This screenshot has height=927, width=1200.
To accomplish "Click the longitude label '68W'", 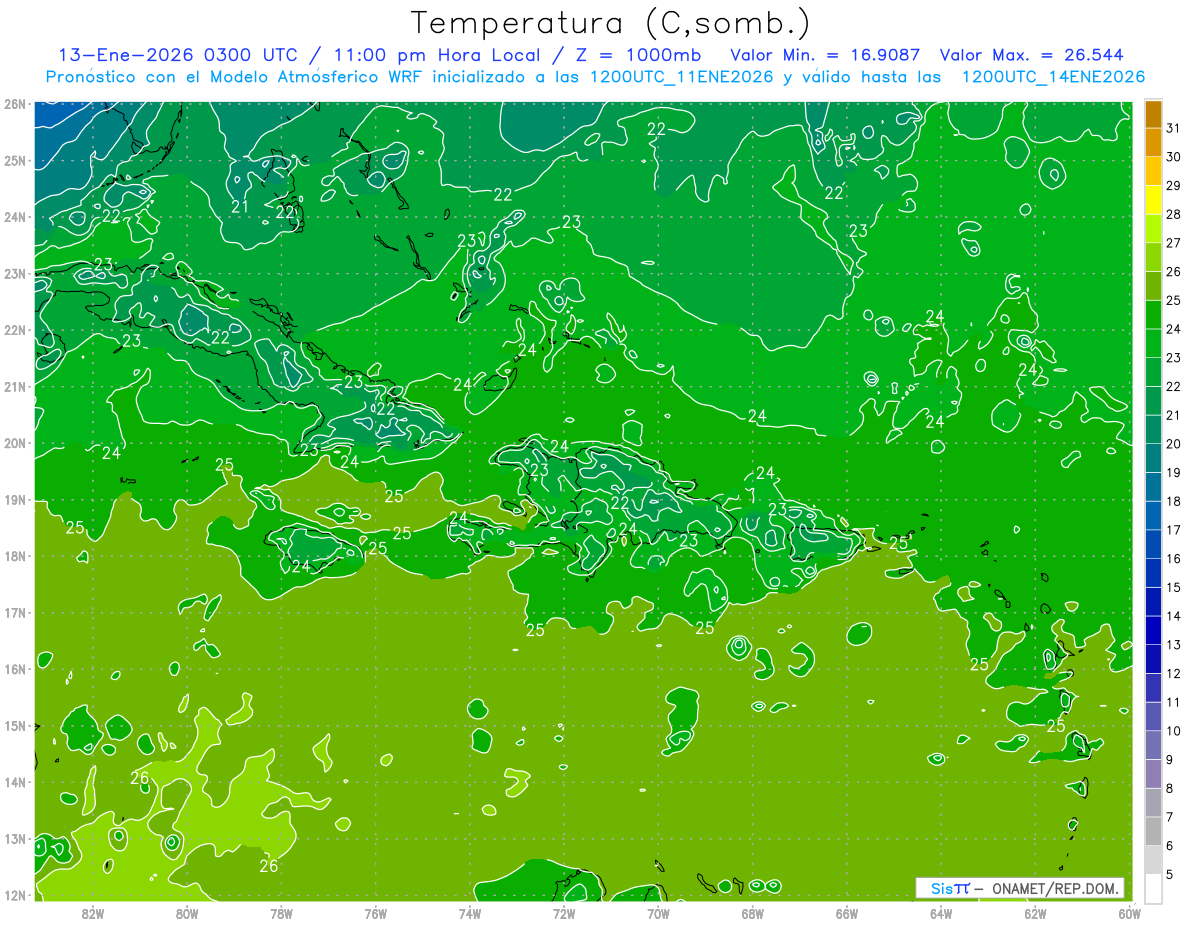I will tap(753, 913).
